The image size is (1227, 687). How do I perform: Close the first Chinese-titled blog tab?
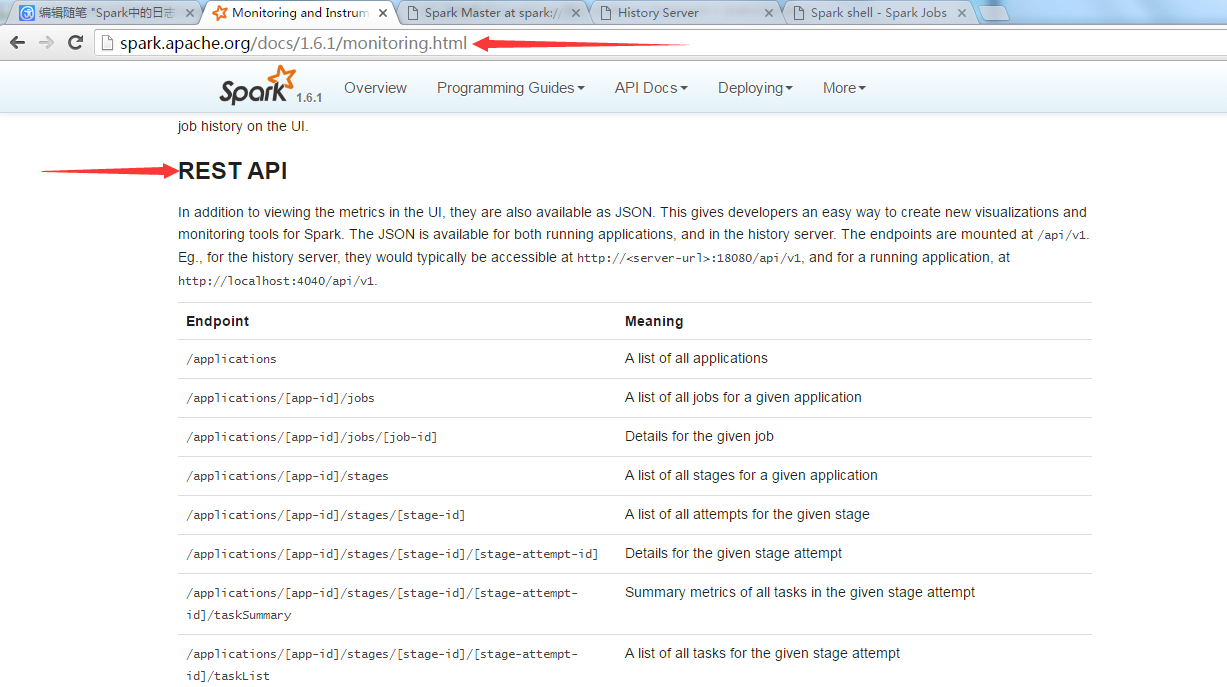click(x=189, y=13)
